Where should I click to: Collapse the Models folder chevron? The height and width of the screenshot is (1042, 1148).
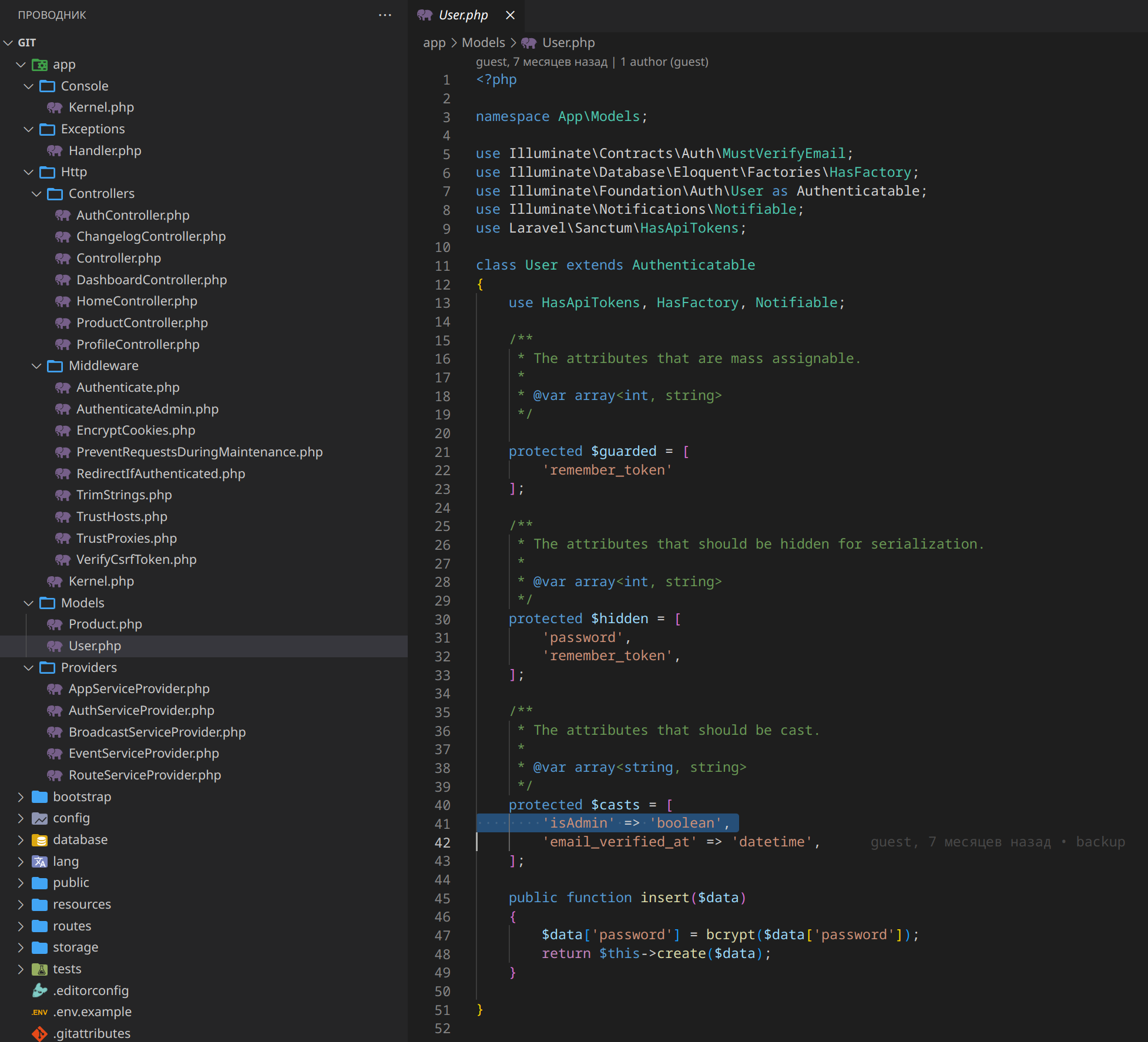(29, 603)
